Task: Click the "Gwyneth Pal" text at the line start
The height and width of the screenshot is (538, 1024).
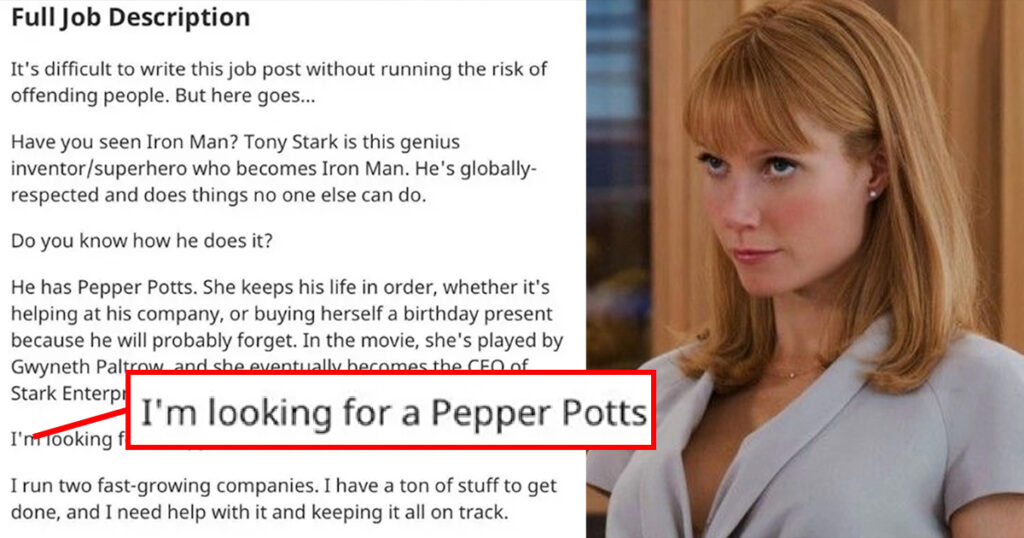Action: coord(68,366)
